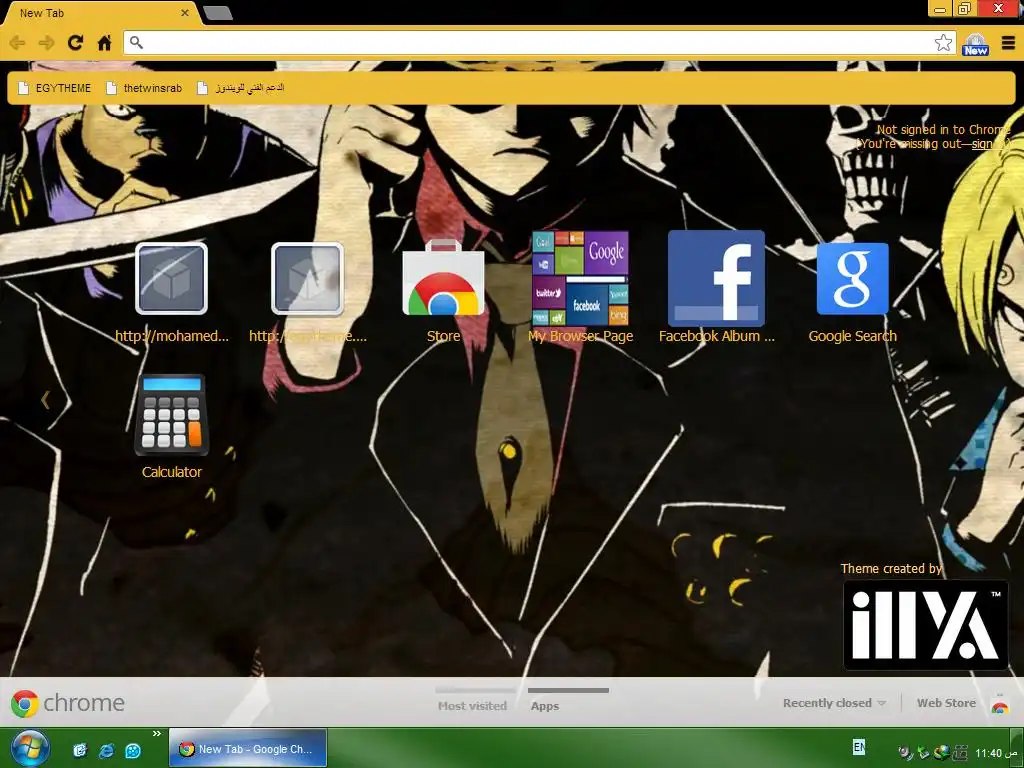1024x768 pixels.
Task: Open the extension icon labeled New
Action: tap(975, 44)
